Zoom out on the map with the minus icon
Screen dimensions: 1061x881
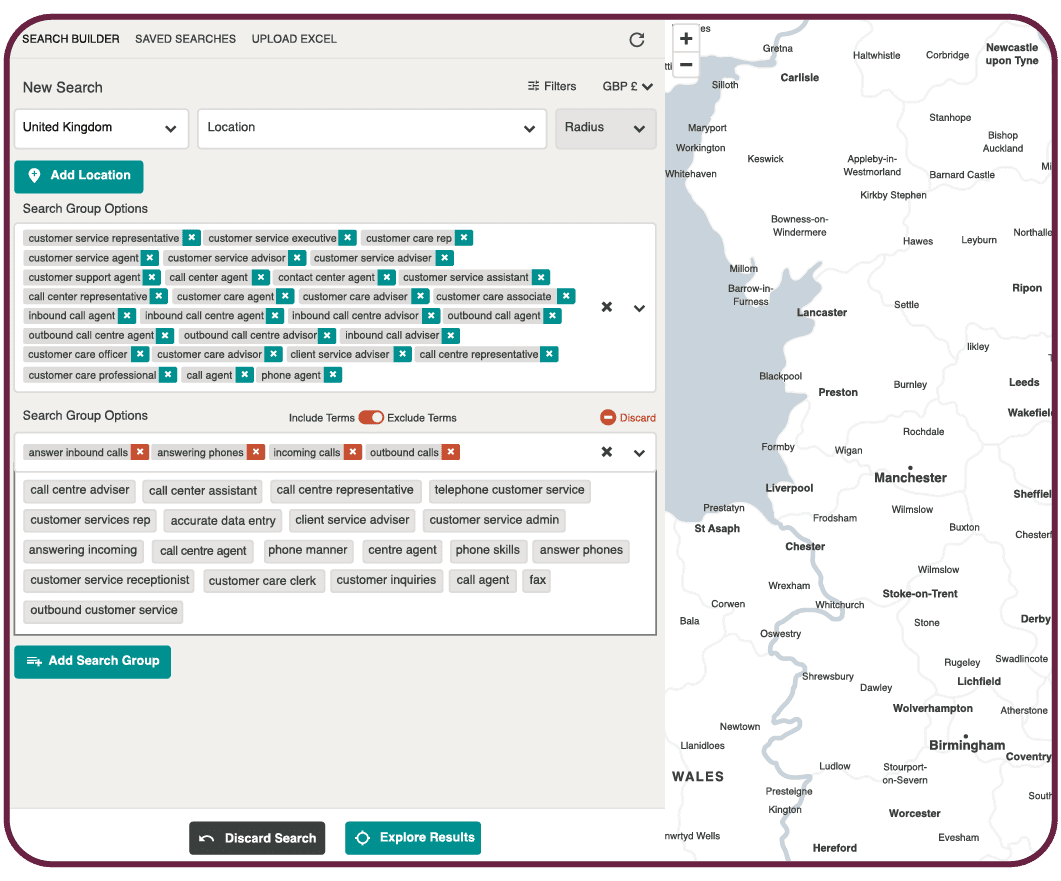pos(686,63)
